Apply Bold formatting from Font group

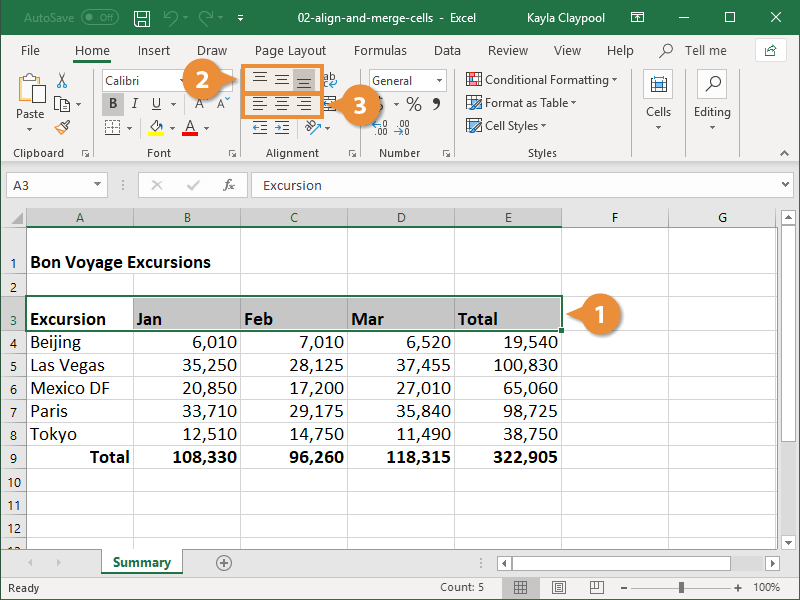113,103
